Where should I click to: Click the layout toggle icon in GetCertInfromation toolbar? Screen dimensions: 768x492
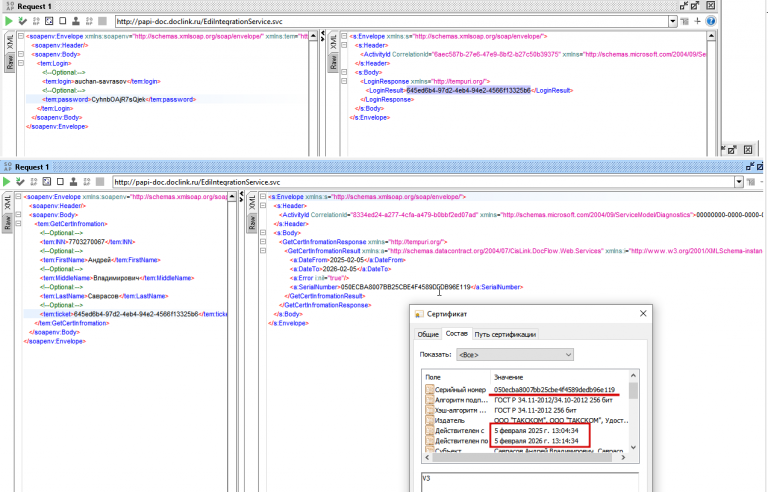point(751,182)
